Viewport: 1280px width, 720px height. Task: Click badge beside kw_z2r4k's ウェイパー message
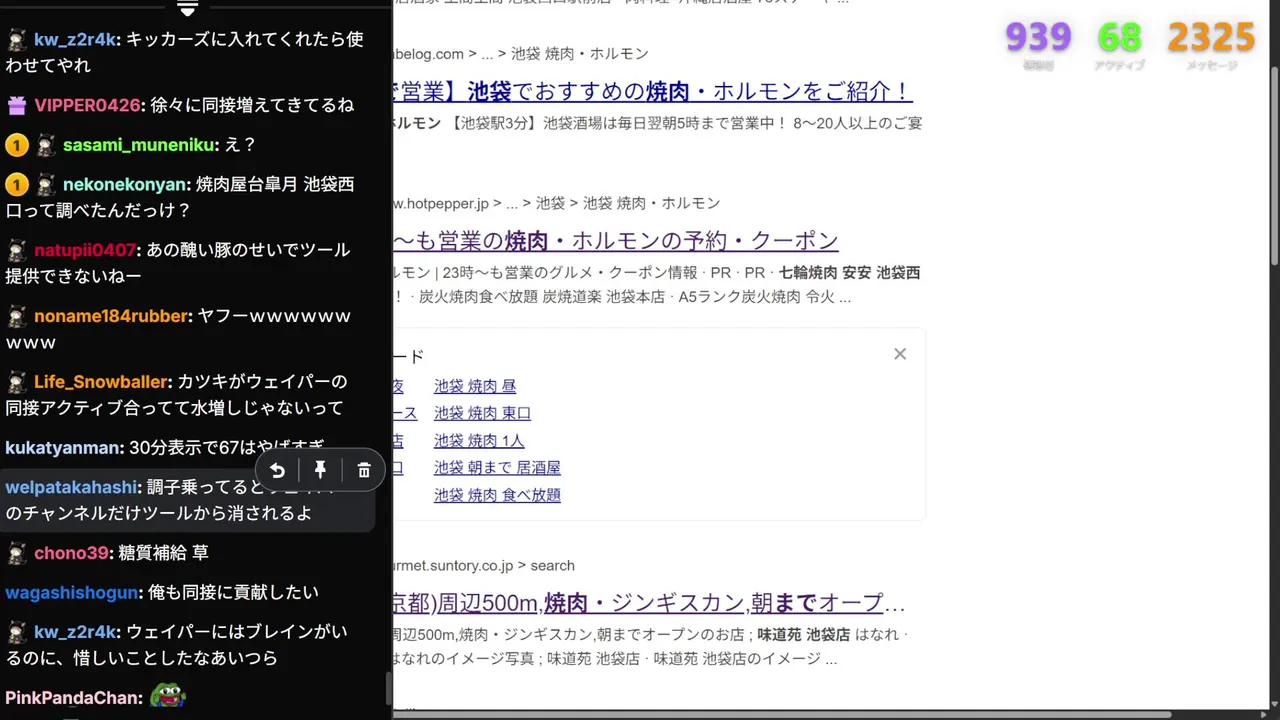[x=16, y=632]
